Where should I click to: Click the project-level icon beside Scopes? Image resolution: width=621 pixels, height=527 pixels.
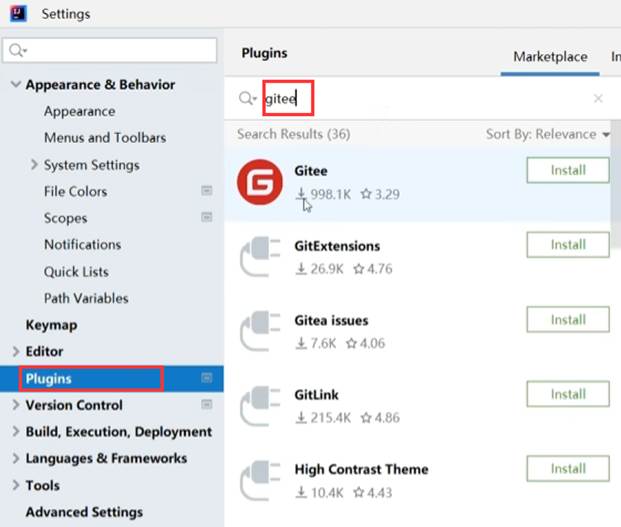tap(207, 217)
